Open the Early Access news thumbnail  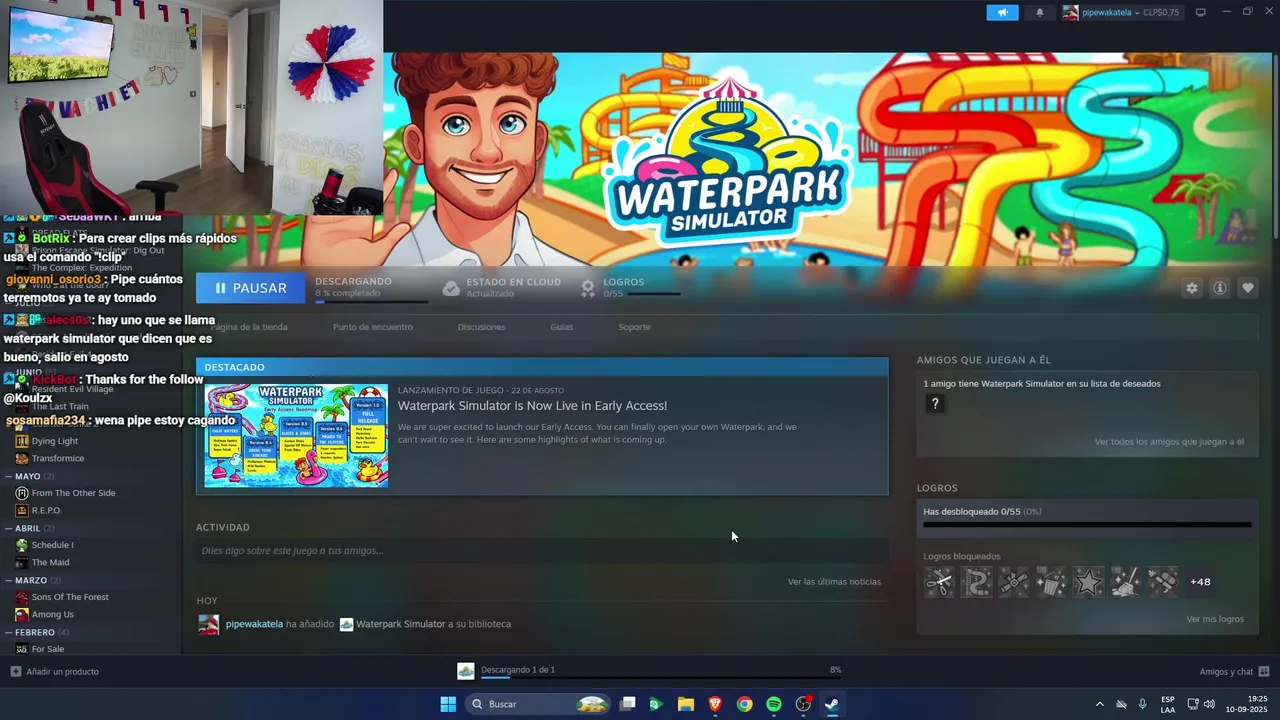pyautogui.click(x=296, y=435)
